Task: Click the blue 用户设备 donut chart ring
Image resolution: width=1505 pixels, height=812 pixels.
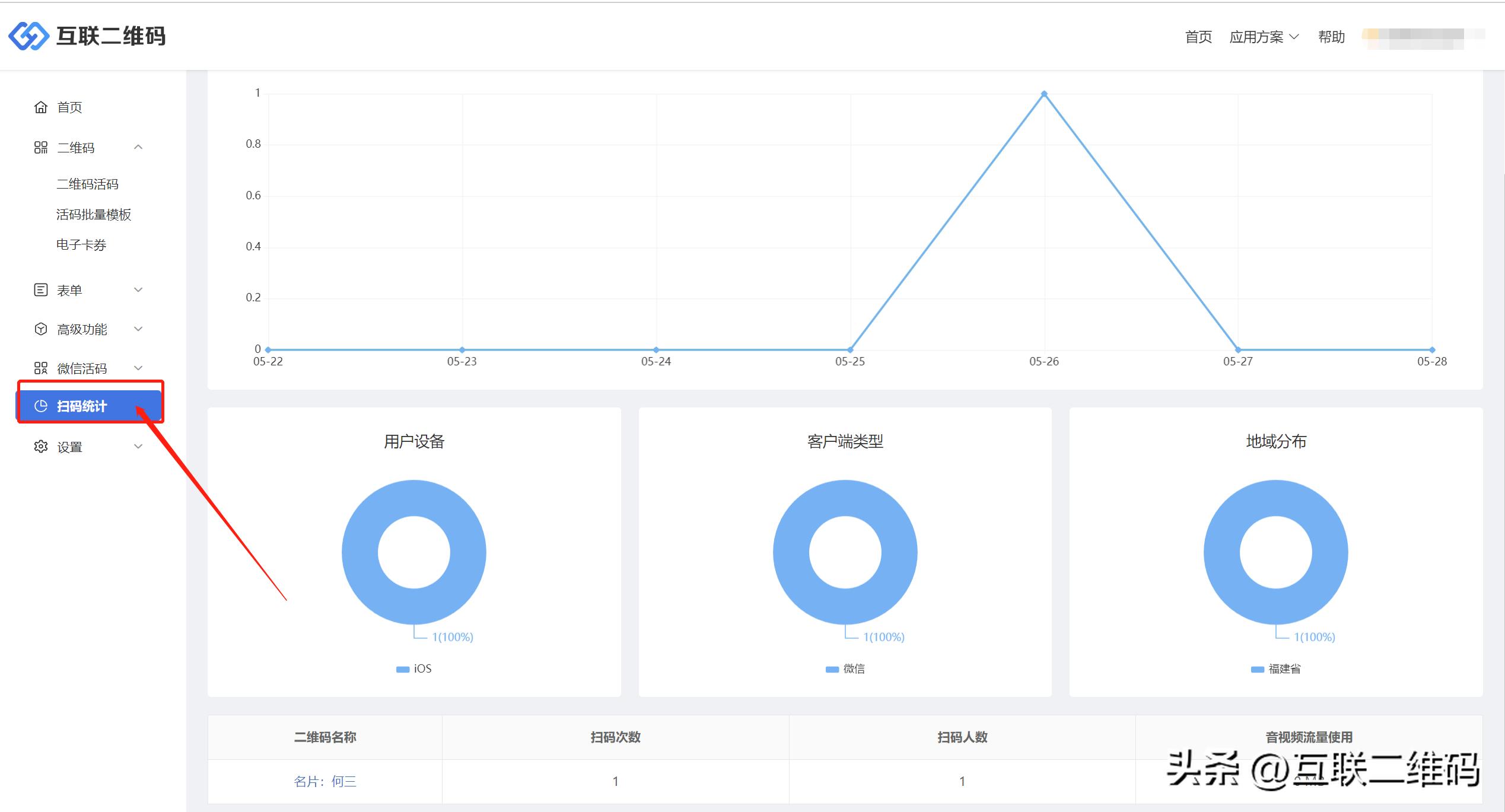Action: coord(361,552)
